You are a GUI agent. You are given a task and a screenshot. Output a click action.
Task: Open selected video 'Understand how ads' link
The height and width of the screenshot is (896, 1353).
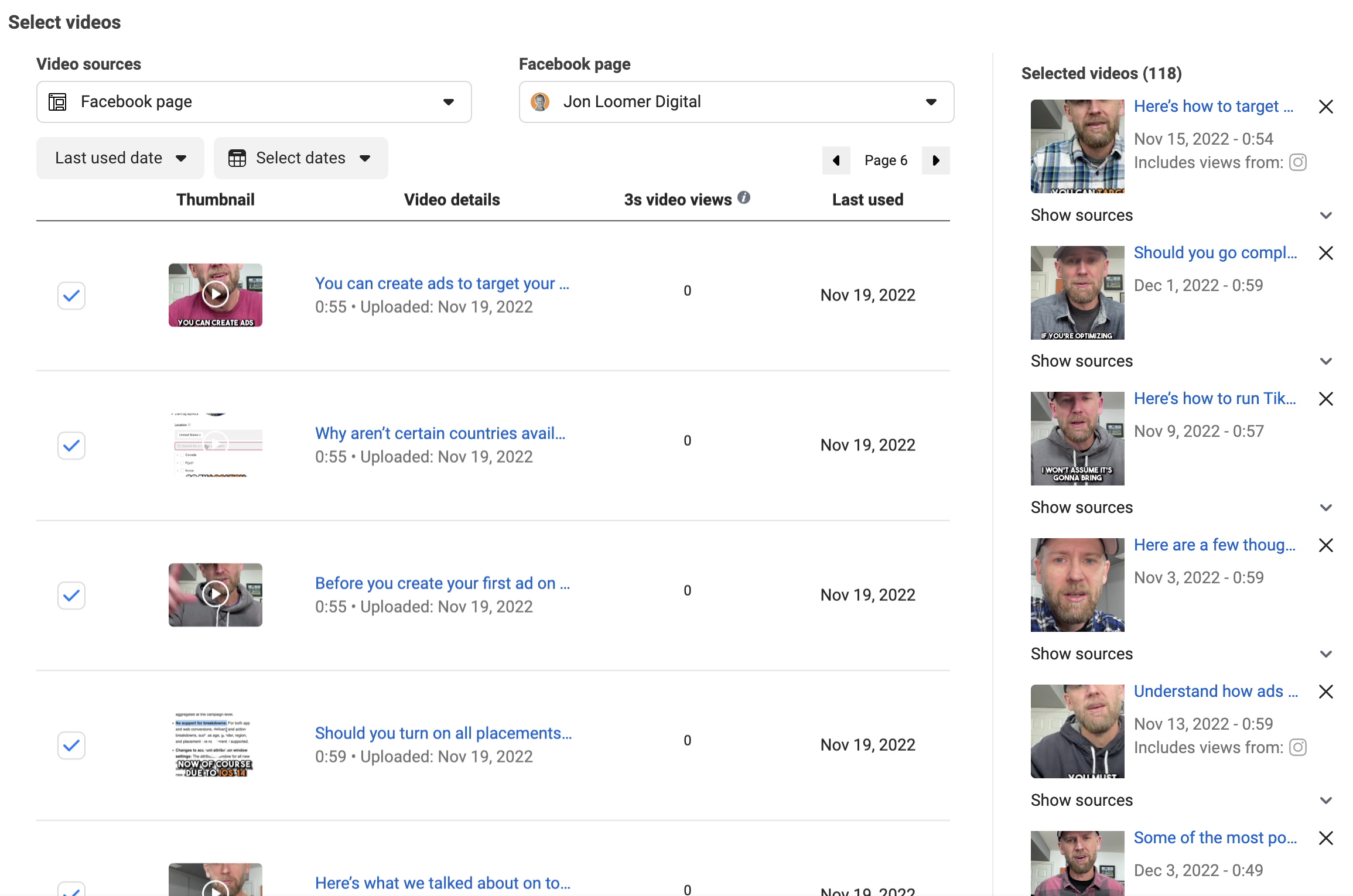(1216, 691)
